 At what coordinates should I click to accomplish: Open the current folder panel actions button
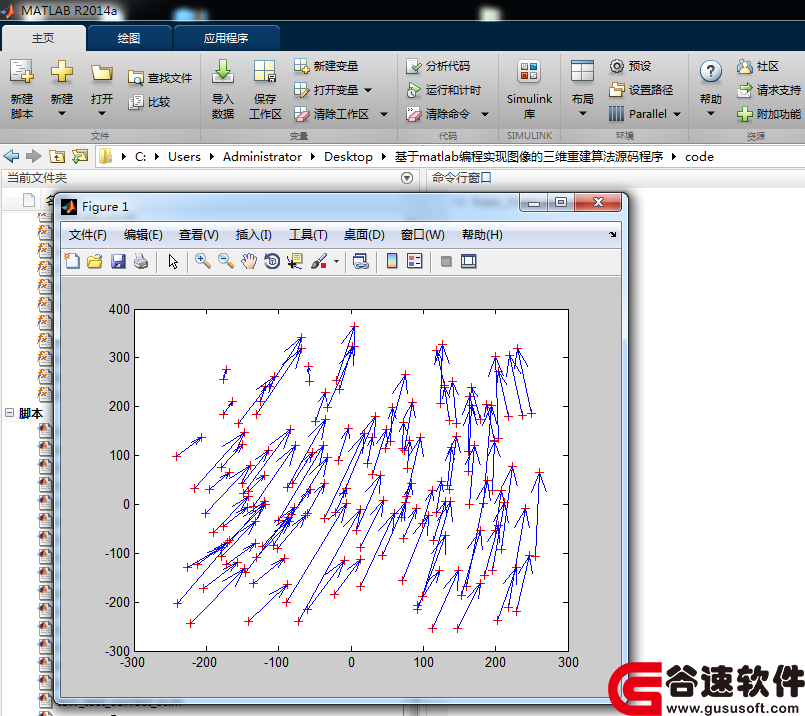(x=407, y=178)
